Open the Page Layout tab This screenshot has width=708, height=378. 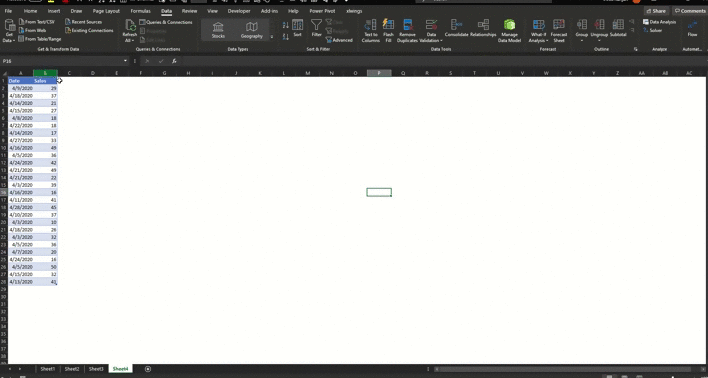click(x=106, y=11)
